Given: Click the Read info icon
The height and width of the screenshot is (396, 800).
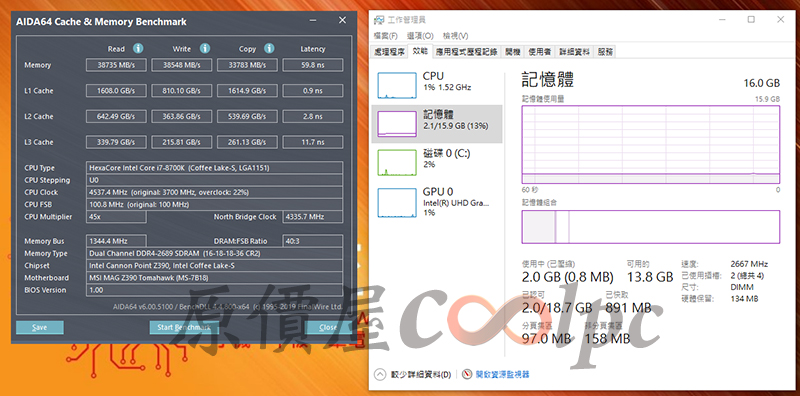Looking at the screenshot, I should coord(138,48).
